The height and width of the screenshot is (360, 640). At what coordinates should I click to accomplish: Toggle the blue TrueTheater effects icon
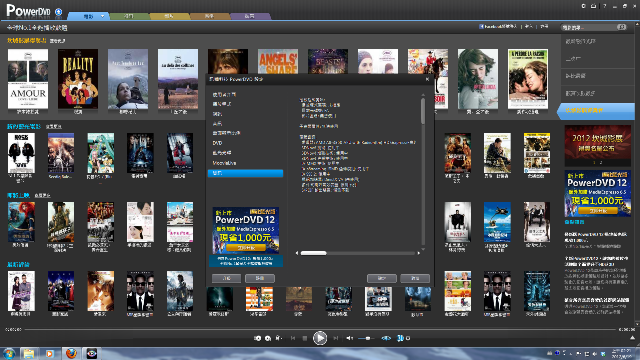[x=386, y=338]
